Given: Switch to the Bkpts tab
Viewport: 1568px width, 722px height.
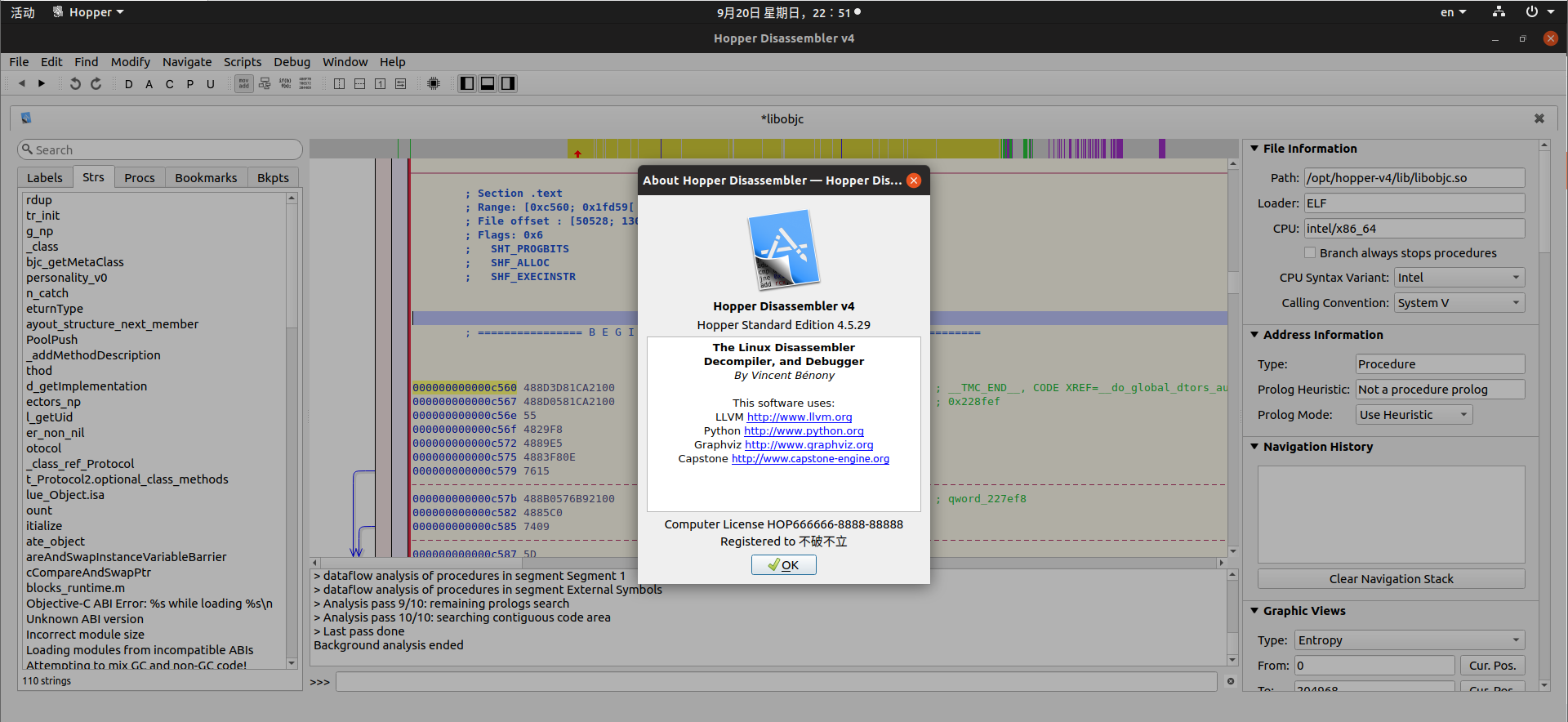Looking at the screenshot, I should [x=273, y=178].
